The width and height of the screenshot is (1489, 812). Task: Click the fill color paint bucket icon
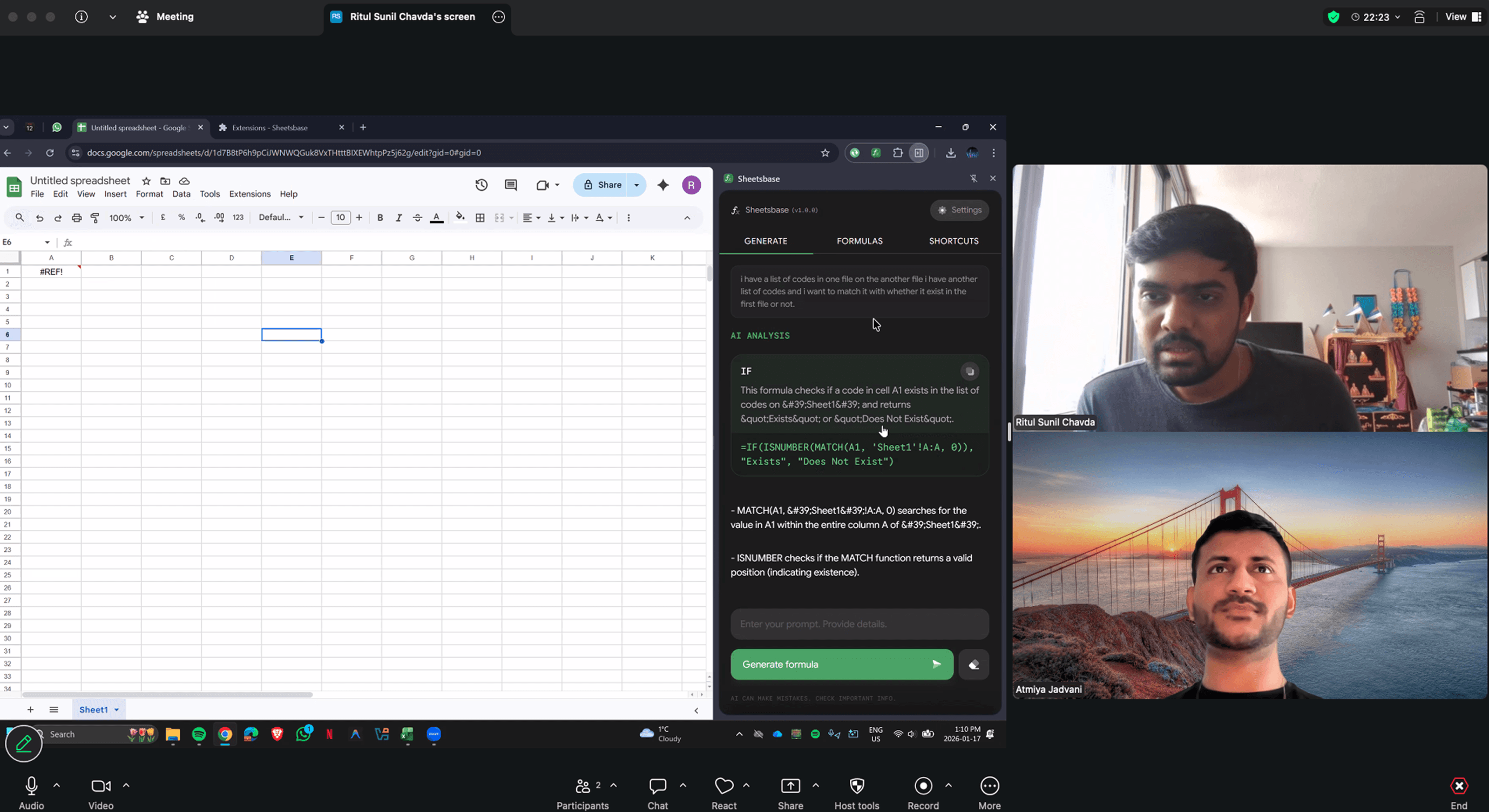click(460, 217)
